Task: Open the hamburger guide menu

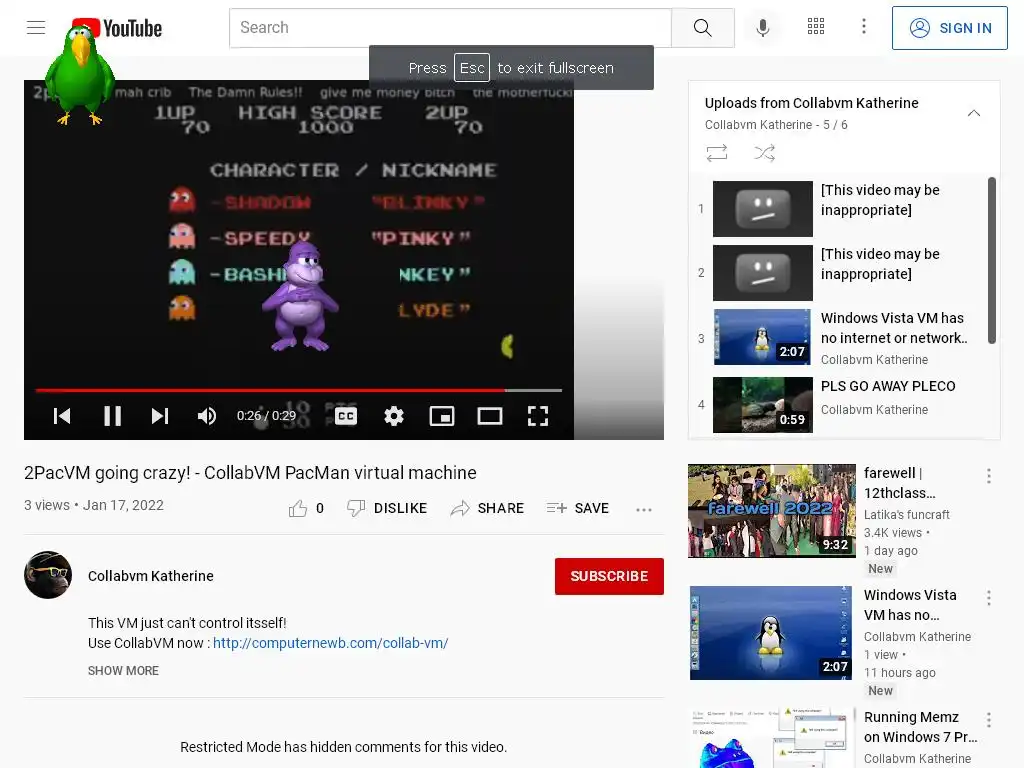Action: point(36,27)
